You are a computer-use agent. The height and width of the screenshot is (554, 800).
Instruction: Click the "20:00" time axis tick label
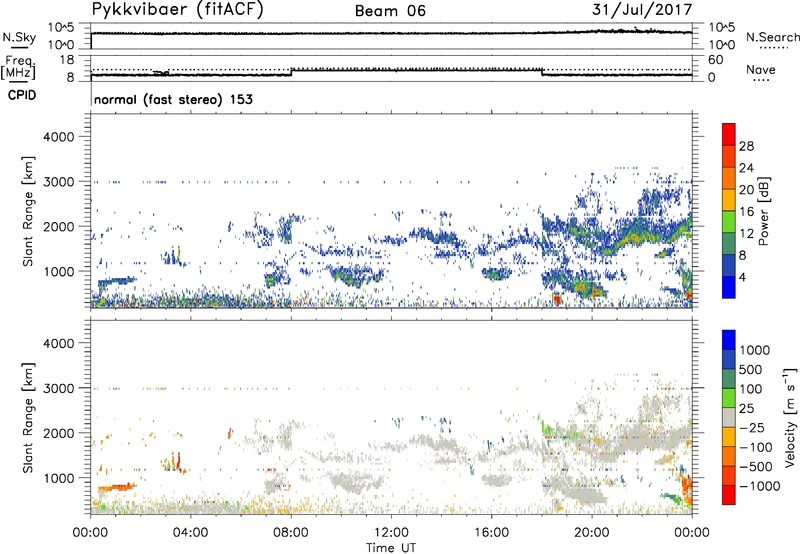coord(591,533)
